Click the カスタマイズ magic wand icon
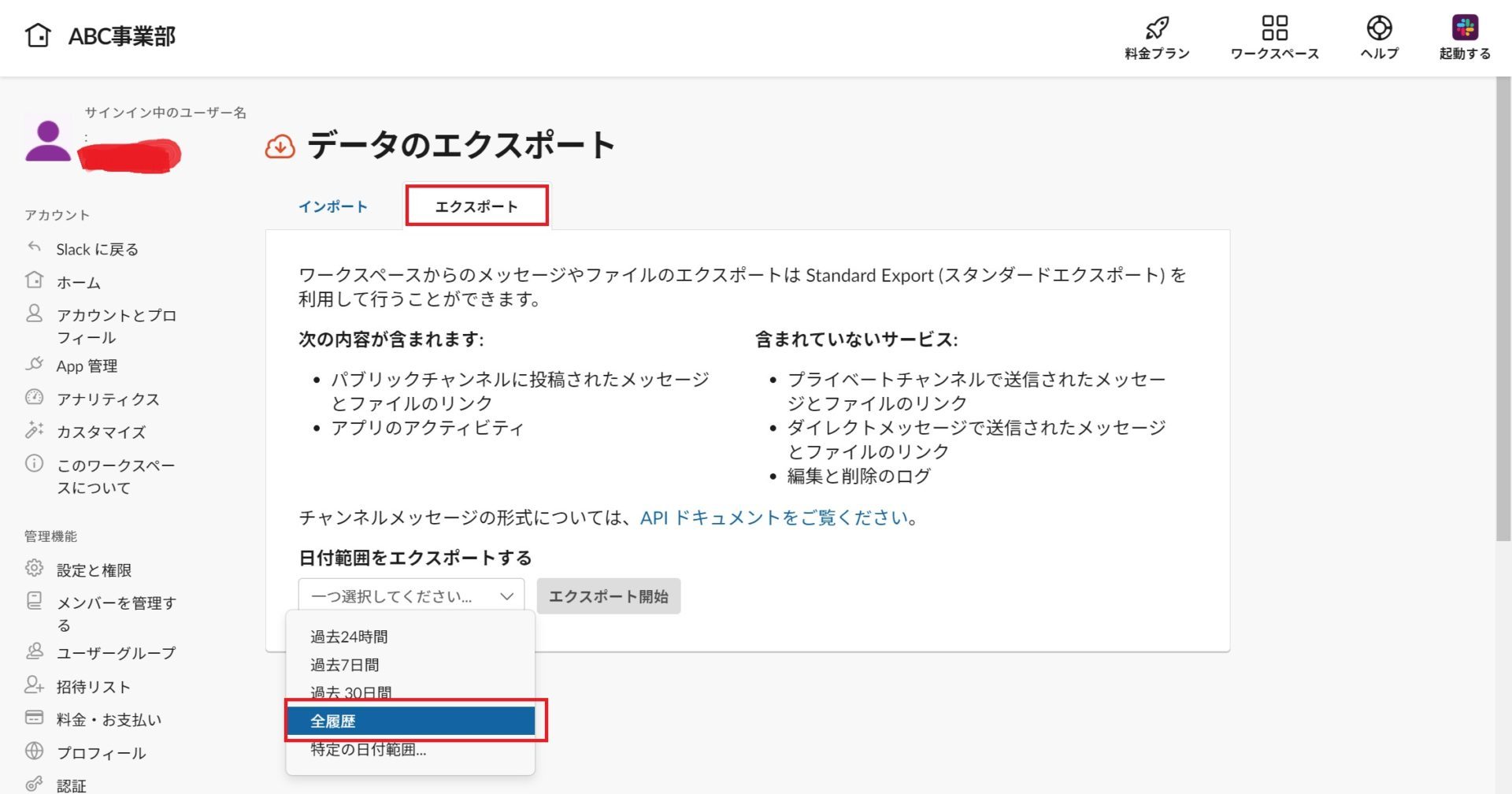 34,430
